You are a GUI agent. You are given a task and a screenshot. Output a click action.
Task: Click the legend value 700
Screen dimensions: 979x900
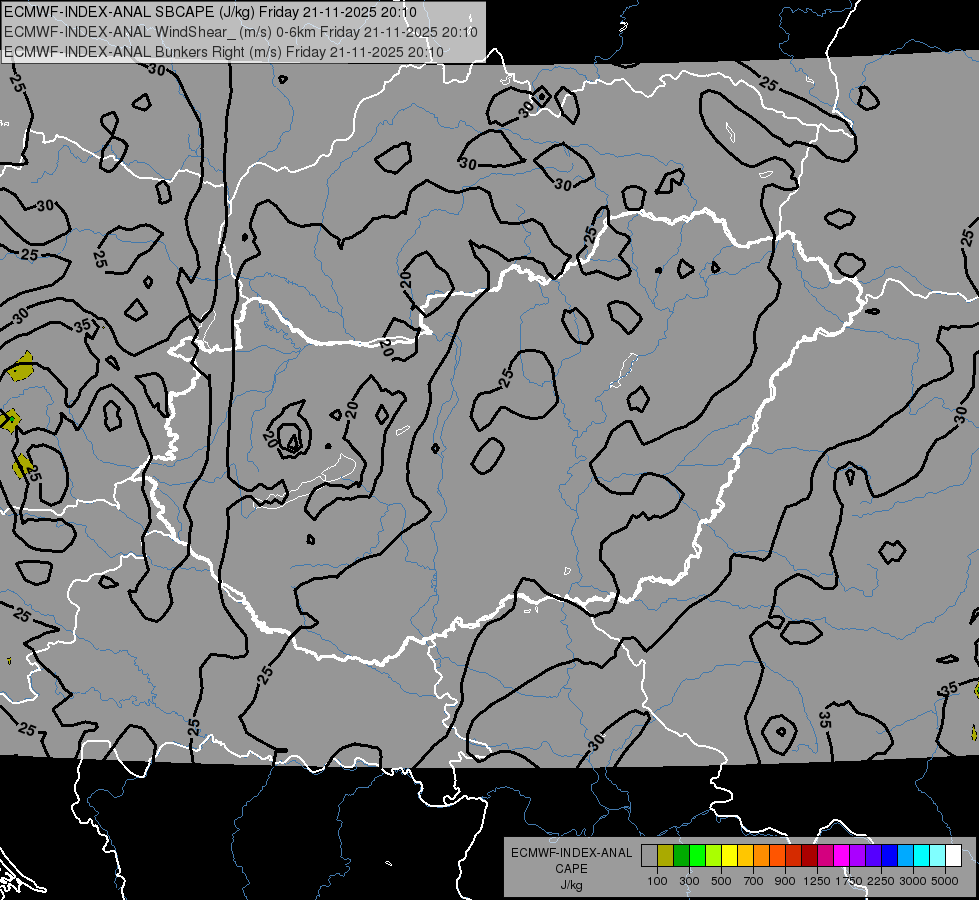754,881
